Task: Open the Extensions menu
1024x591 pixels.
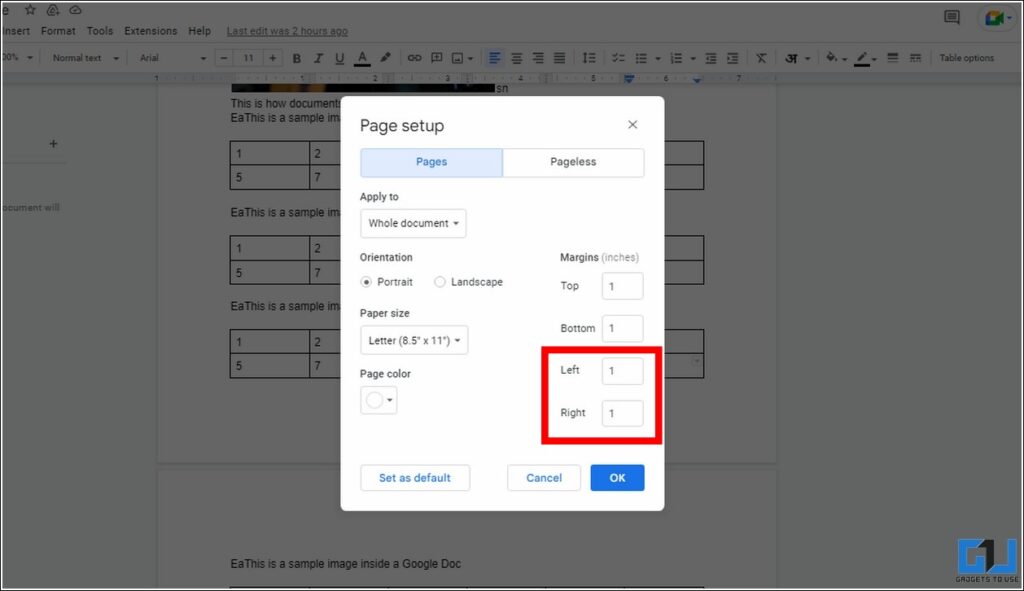Action: click(x=151, y=31)
